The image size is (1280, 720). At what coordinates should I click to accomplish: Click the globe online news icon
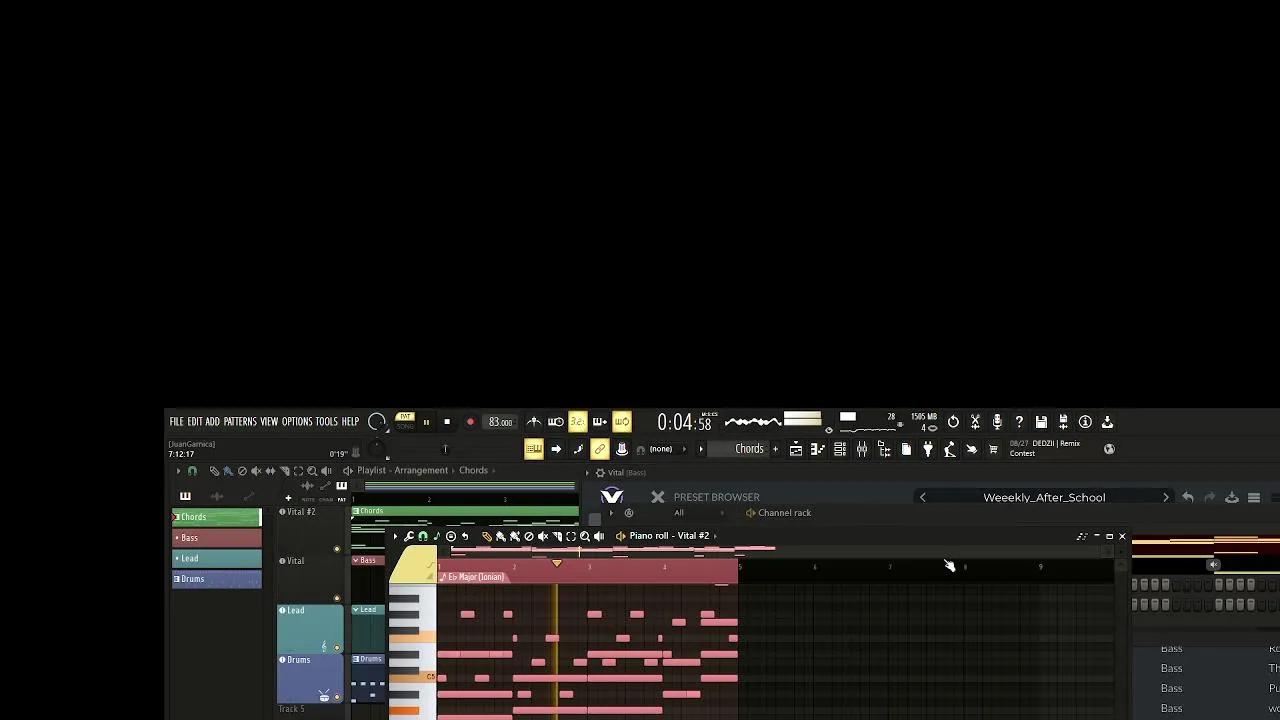tap(1109, 449)
